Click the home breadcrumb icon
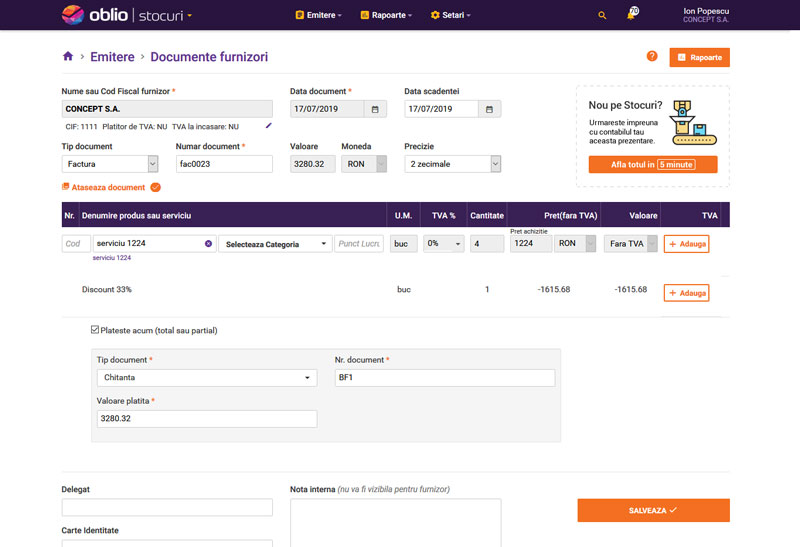800x547 pixels. click(68, 57)
